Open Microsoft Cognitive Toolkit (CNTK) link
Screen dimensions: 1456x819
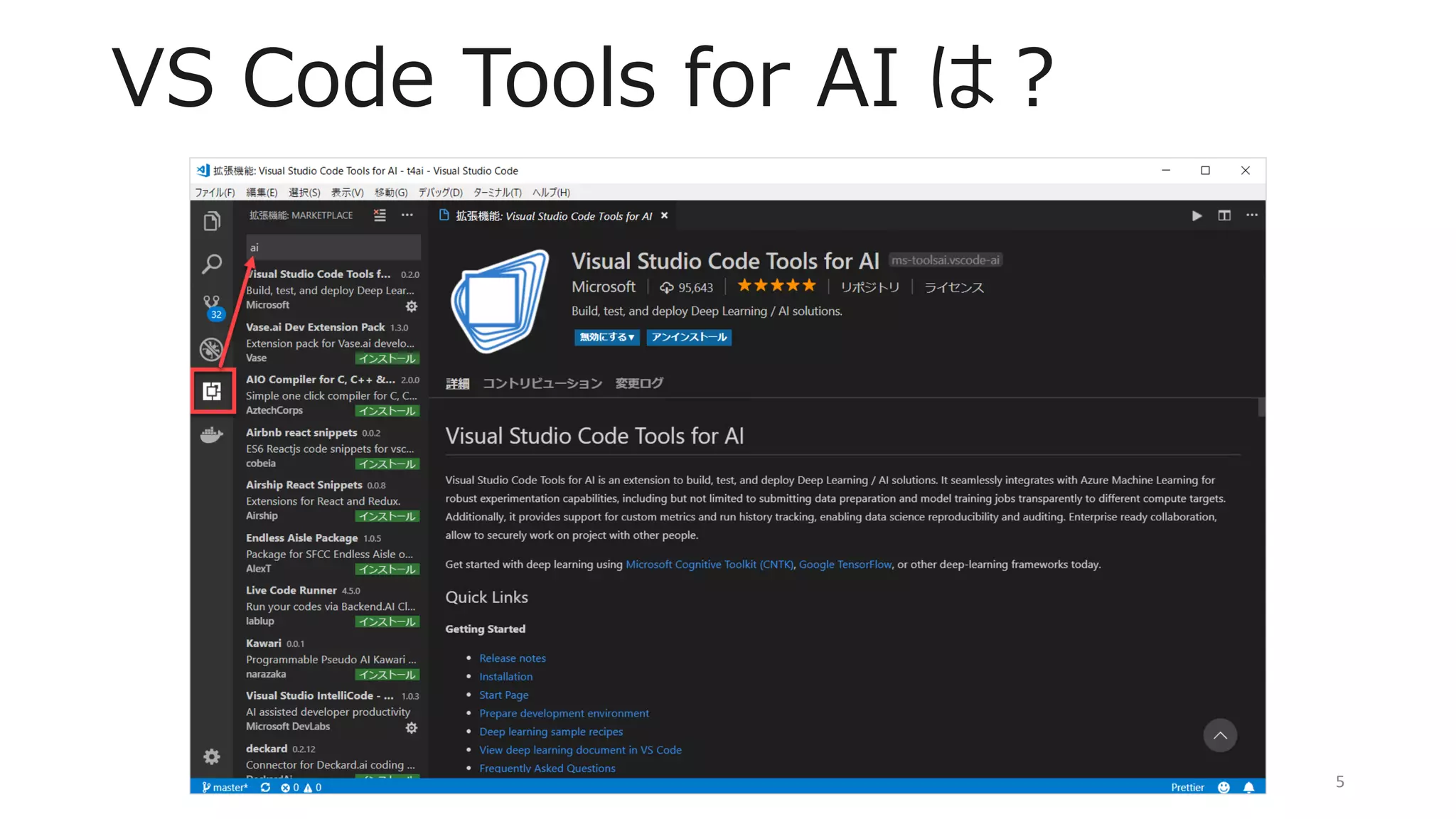point(710,564)
